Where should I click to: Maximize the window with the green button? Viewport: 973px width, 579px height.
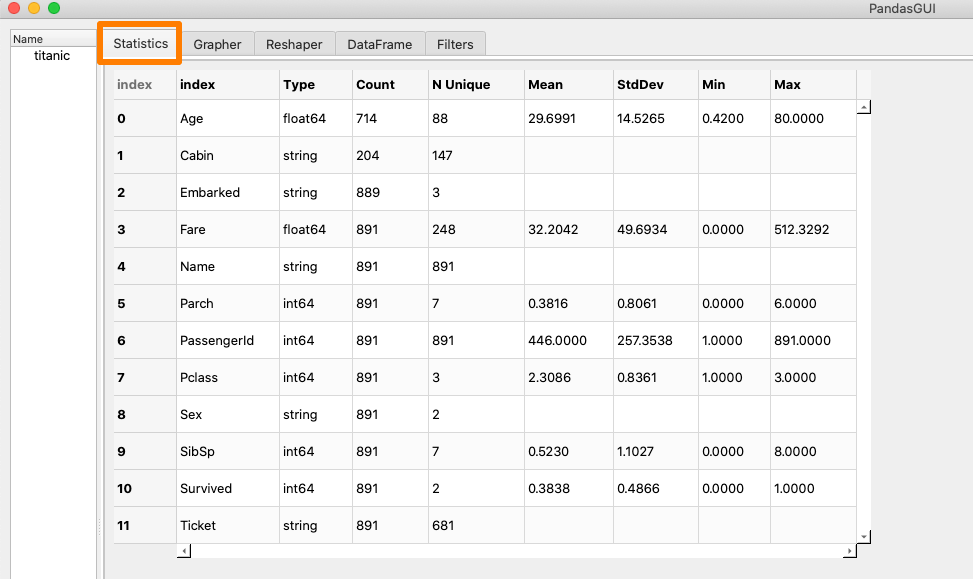pyautogui.click(x=53, y=8)
